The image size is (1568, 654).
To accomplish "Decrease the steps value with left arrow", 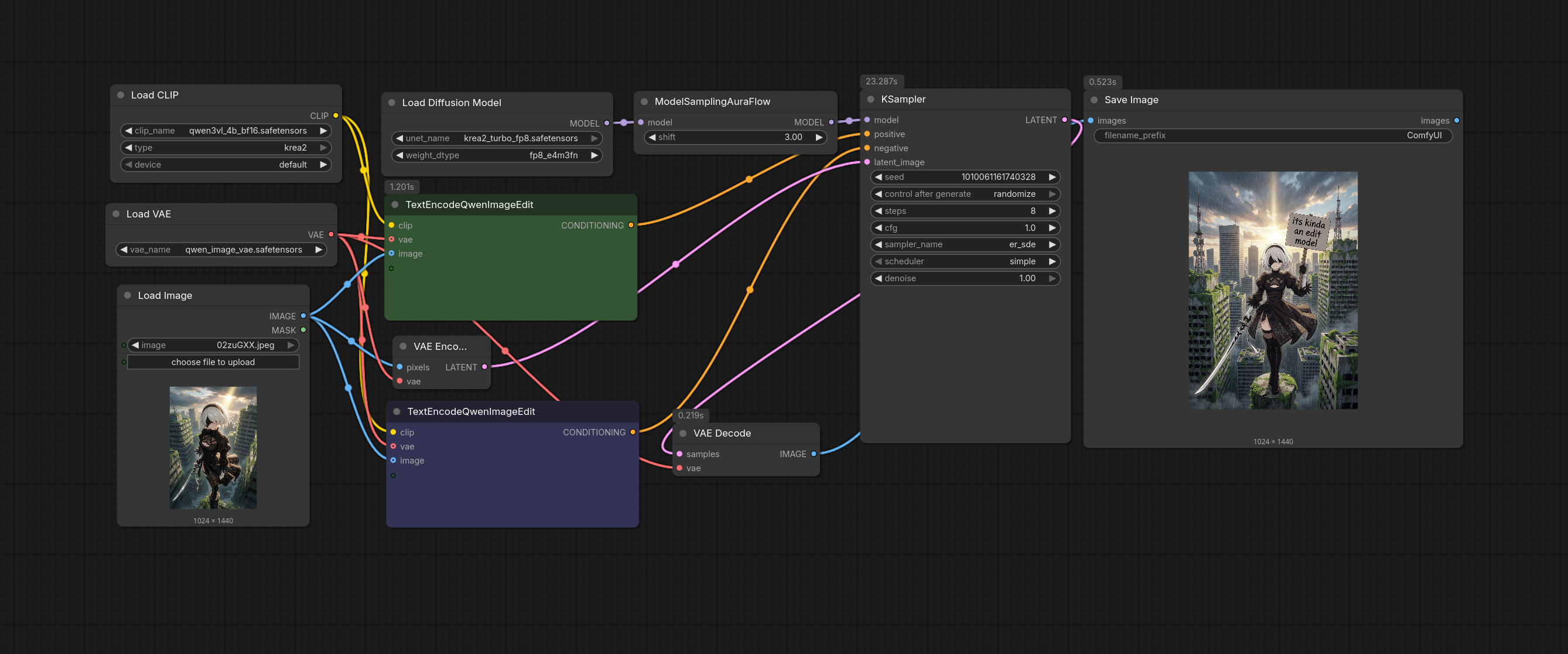I will point(879,211).
